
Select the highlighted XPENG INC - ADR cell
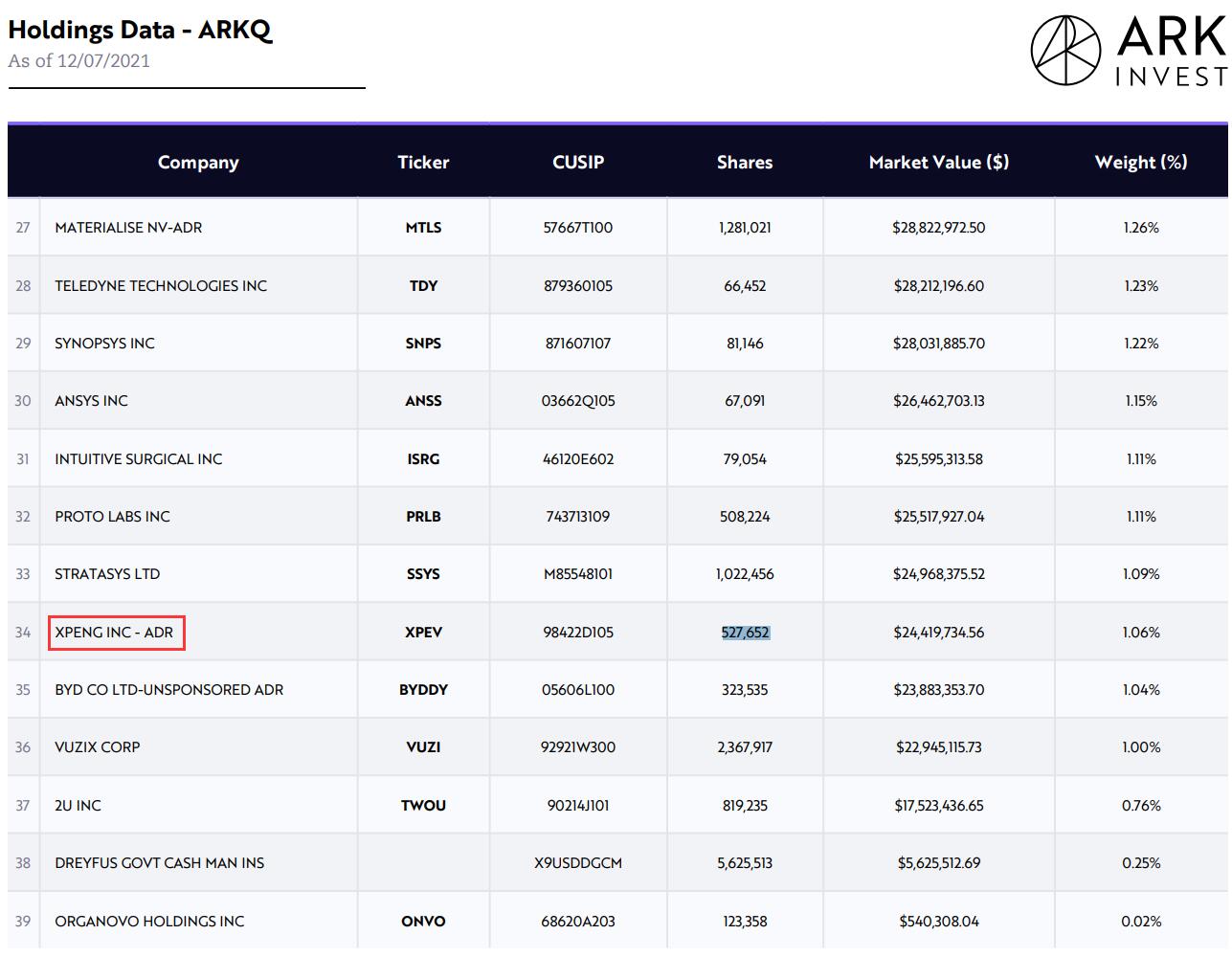pyautogui.click(x=115, y=632)
